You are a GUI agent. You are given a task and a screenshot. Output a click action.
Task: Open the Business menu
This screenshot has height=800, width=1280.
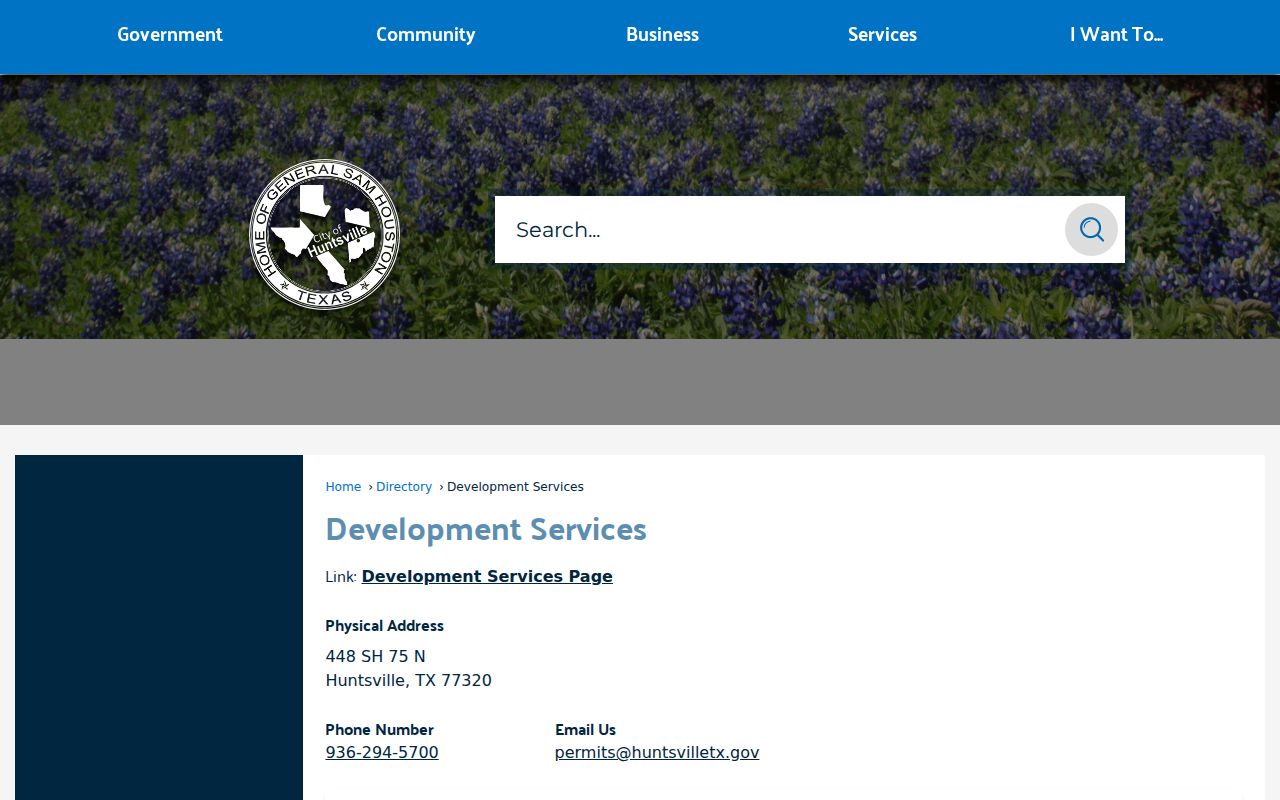point(662,35)
